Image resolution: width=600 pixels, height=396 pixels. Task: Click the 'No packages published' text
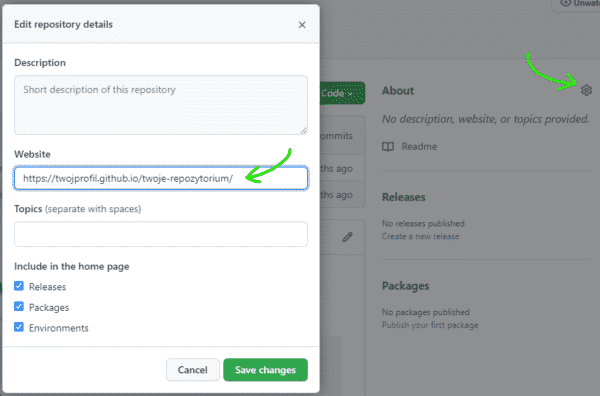426,312
